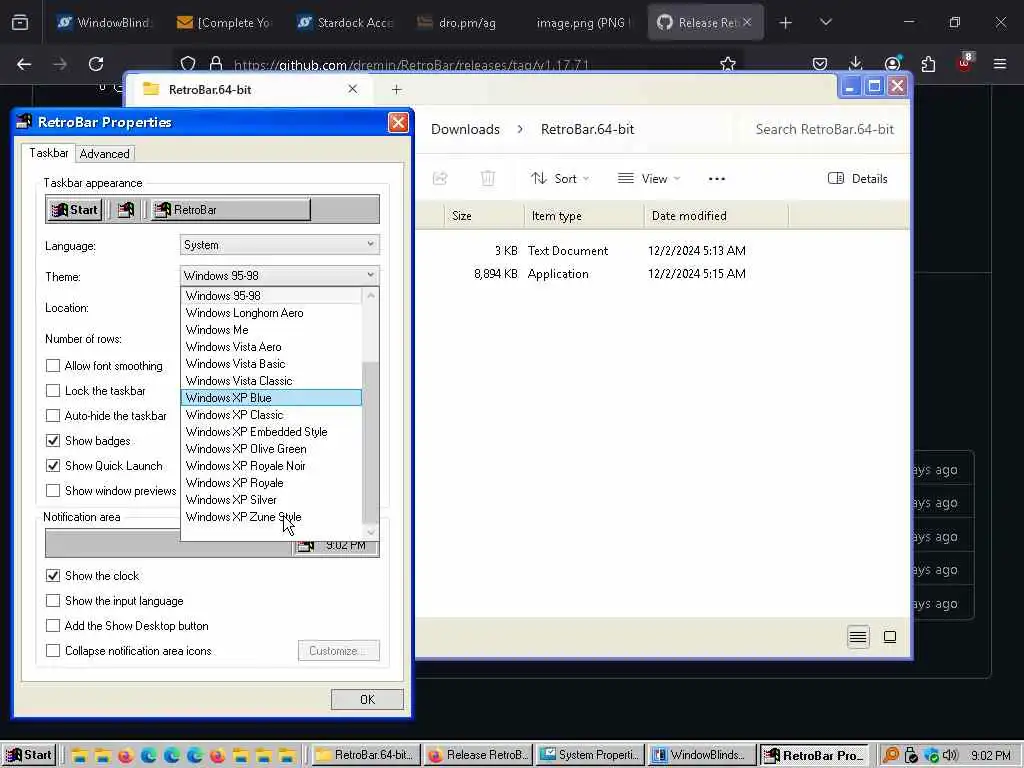This screenshot has width=1024, height=768.
Task: Click the theme list scrollbar down arrow
Action: click(370, 532)
